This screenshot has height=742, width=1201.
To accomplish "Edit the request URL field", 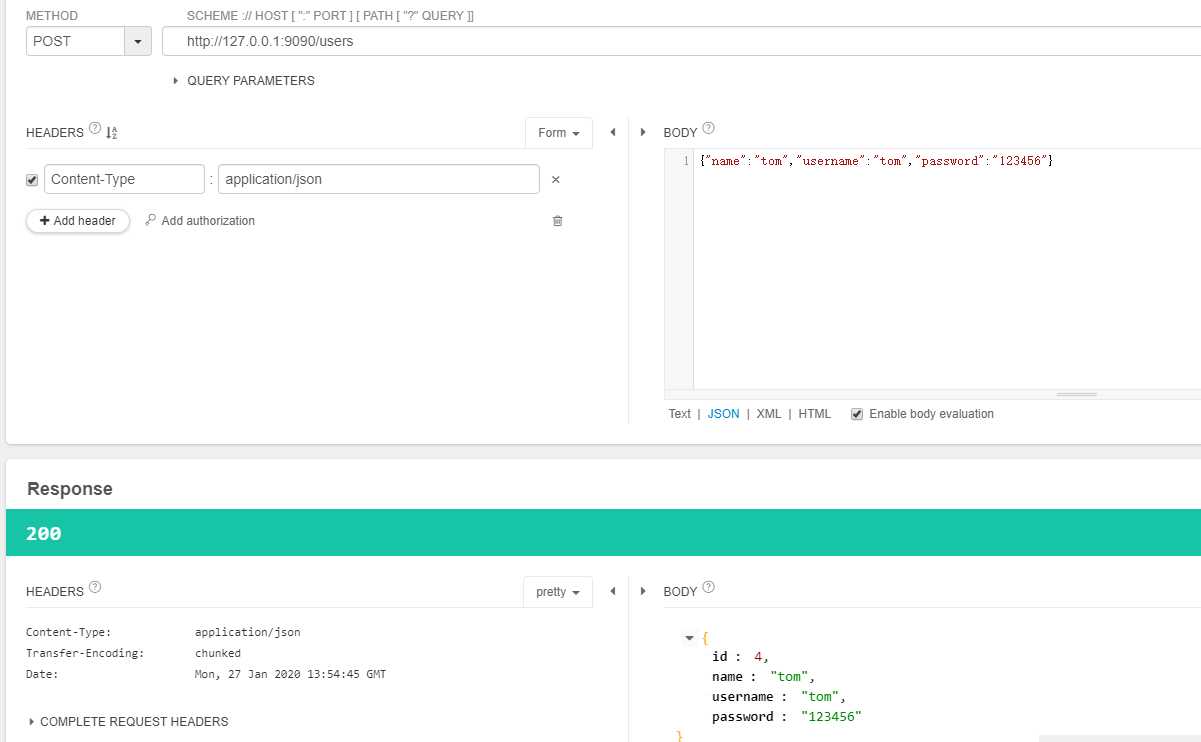I will click(x=681, y=42).
